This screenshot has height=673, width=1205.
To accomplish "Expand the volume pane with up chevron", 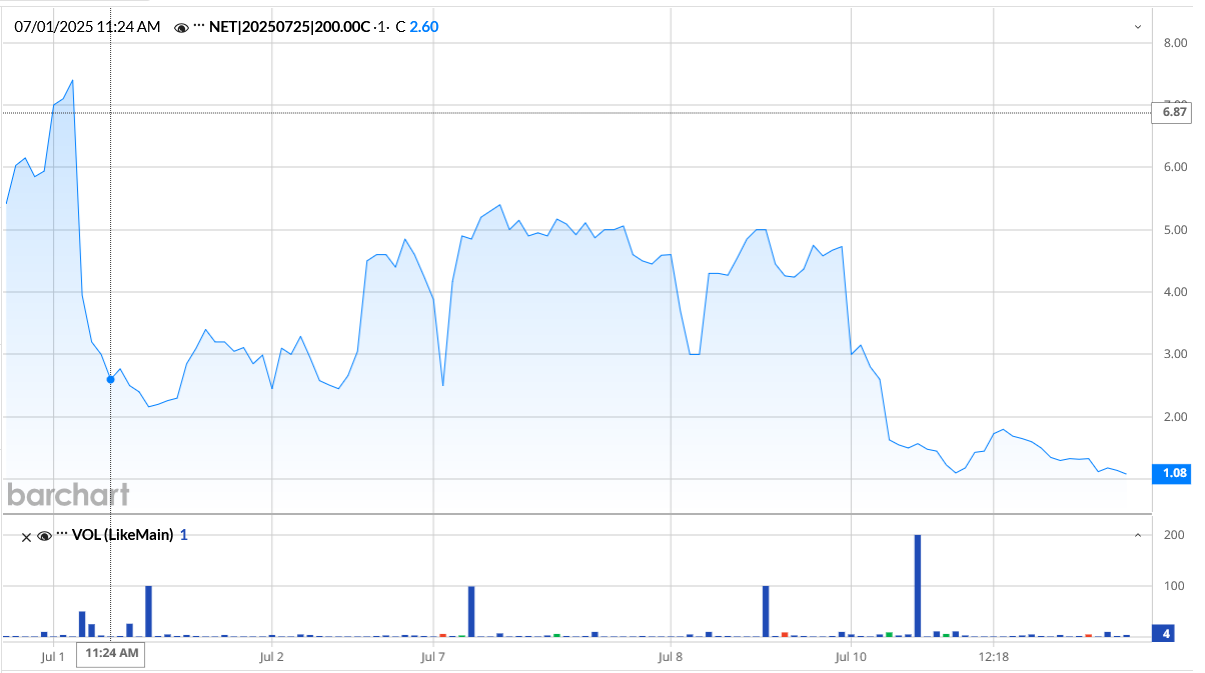I will pos(1137,536).
